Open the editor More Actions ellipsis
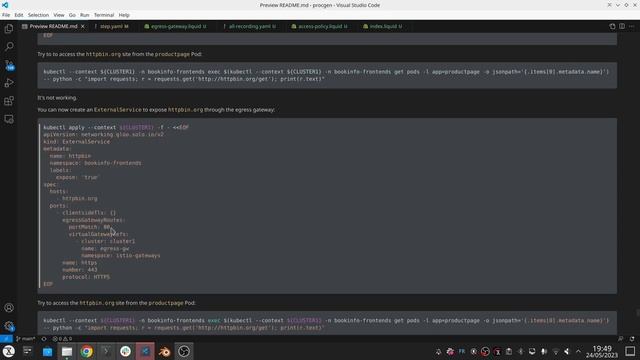The image size is (640, 360). coord(631,26)
